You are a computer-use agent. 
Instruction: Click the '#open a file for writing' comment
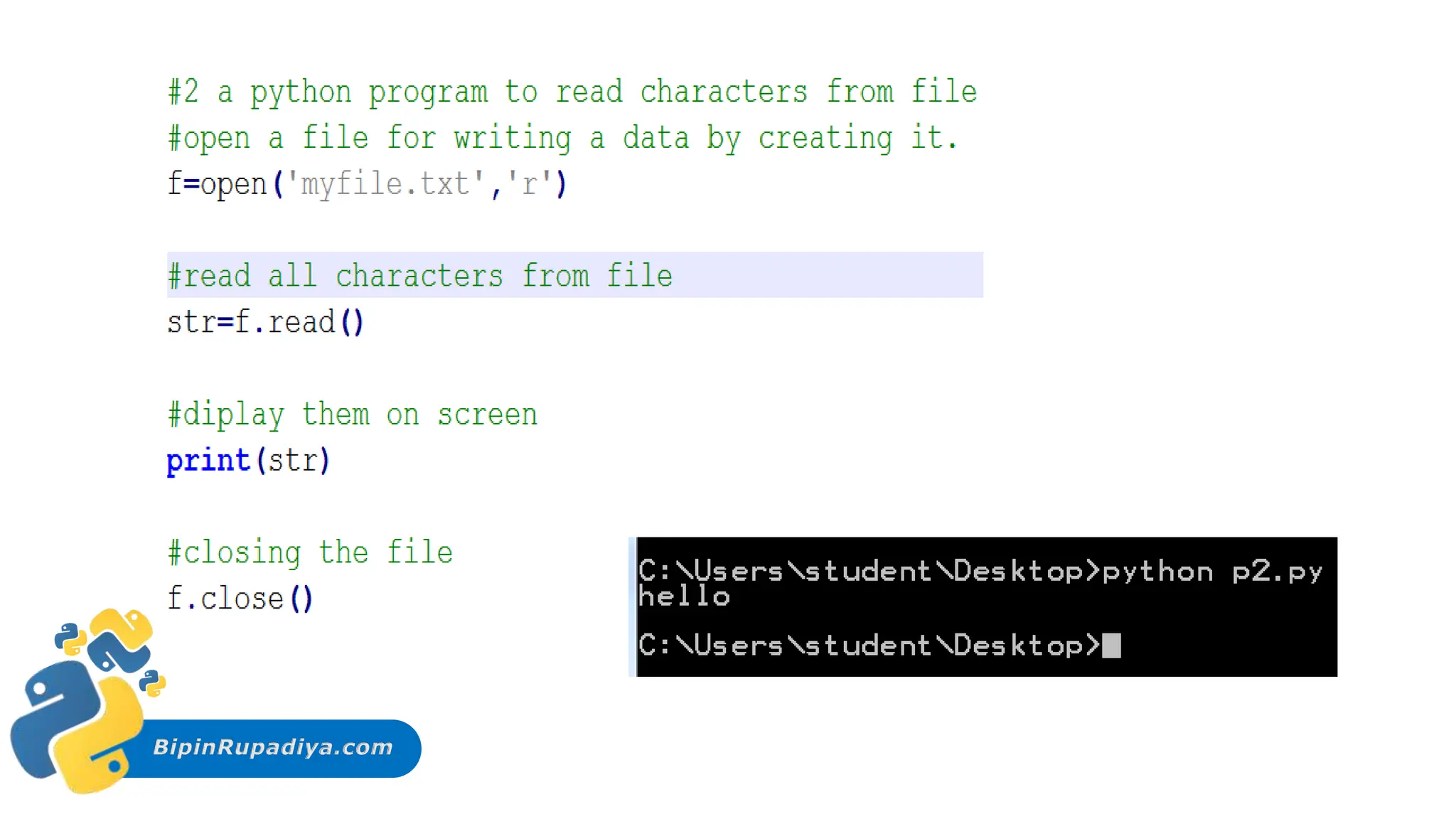(x=563, y=138)
